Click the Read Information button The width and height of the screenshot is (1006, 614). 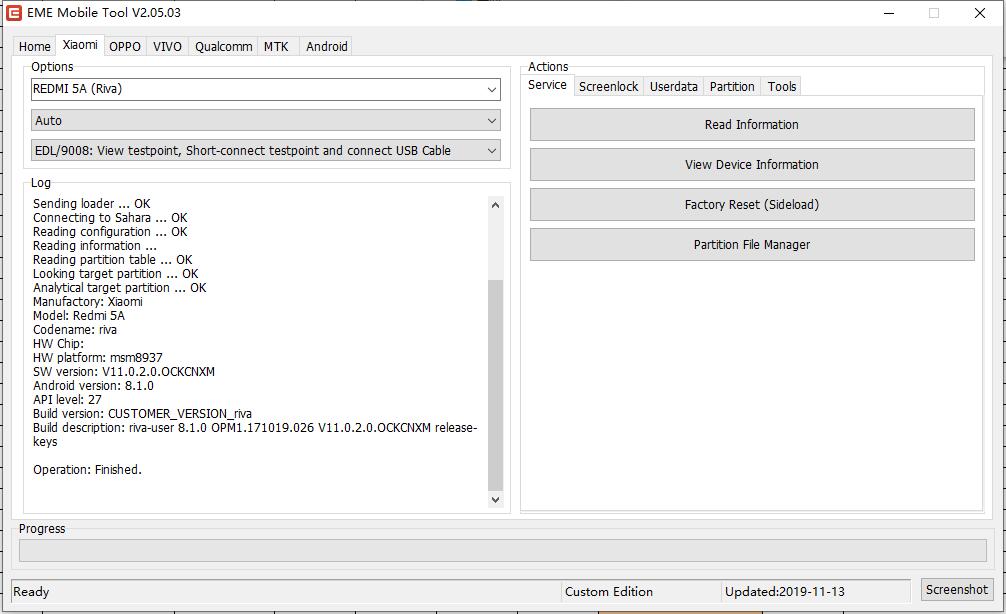pos(752,124)
